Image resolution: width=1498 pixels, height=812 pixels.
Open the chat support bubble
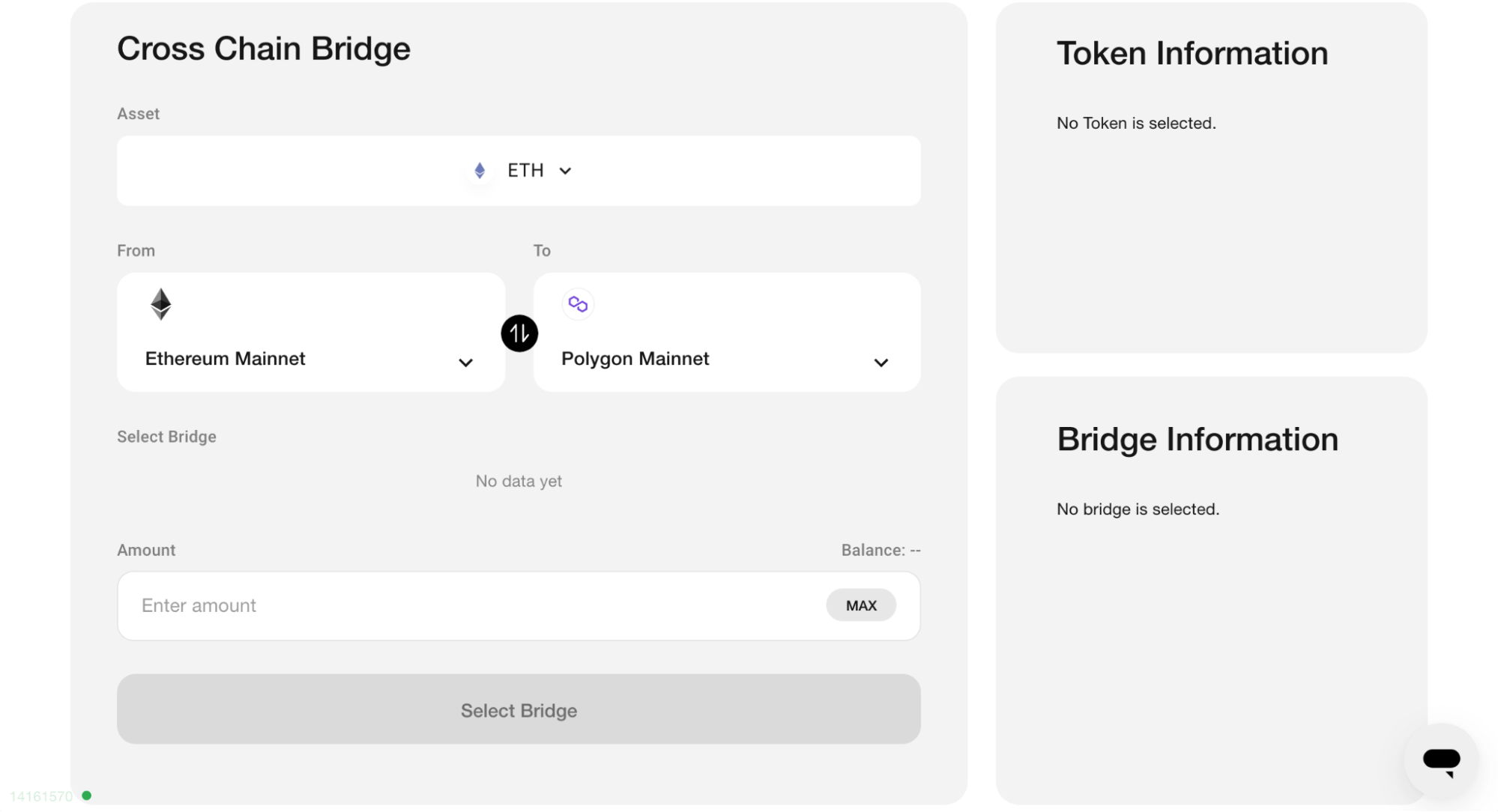point(1440,760)
